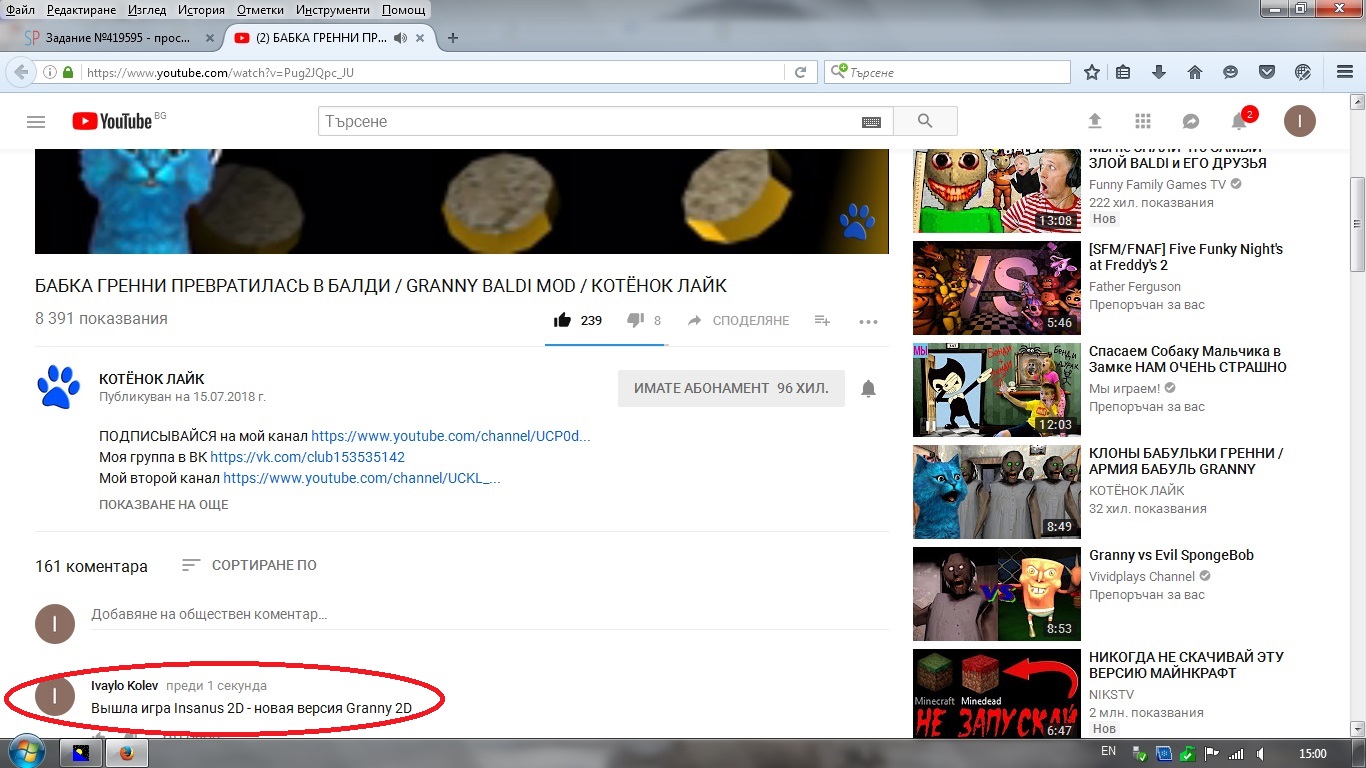Open the Редактиране menu
Viewport: 1366px width, 768px height.
pyautogui.click(x=81, y=10)
